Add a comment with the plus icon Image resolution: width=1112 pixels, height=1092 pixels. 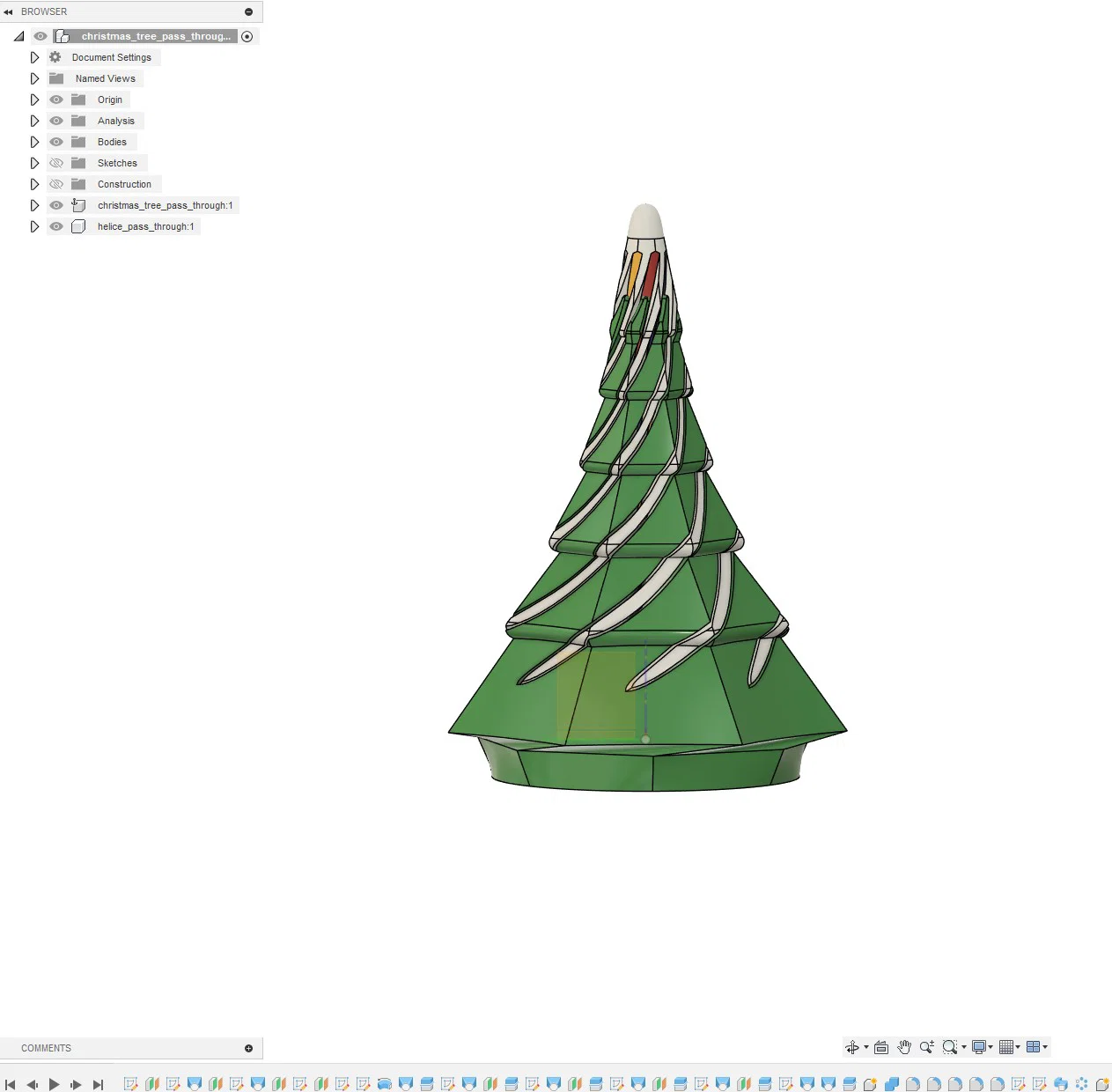248,1048
